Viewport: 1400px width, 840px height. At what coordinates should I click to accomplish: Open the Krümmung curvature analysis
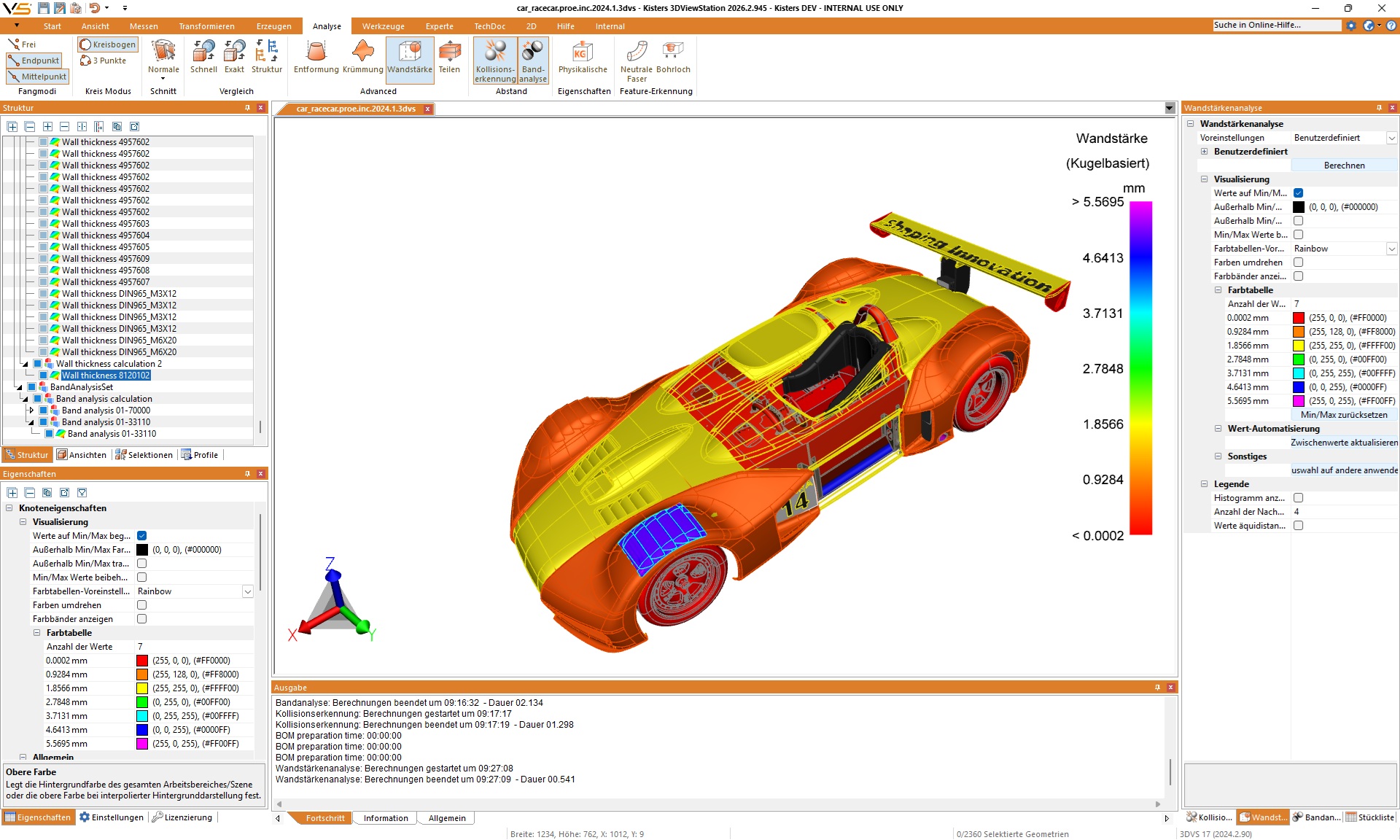[362, 57]
